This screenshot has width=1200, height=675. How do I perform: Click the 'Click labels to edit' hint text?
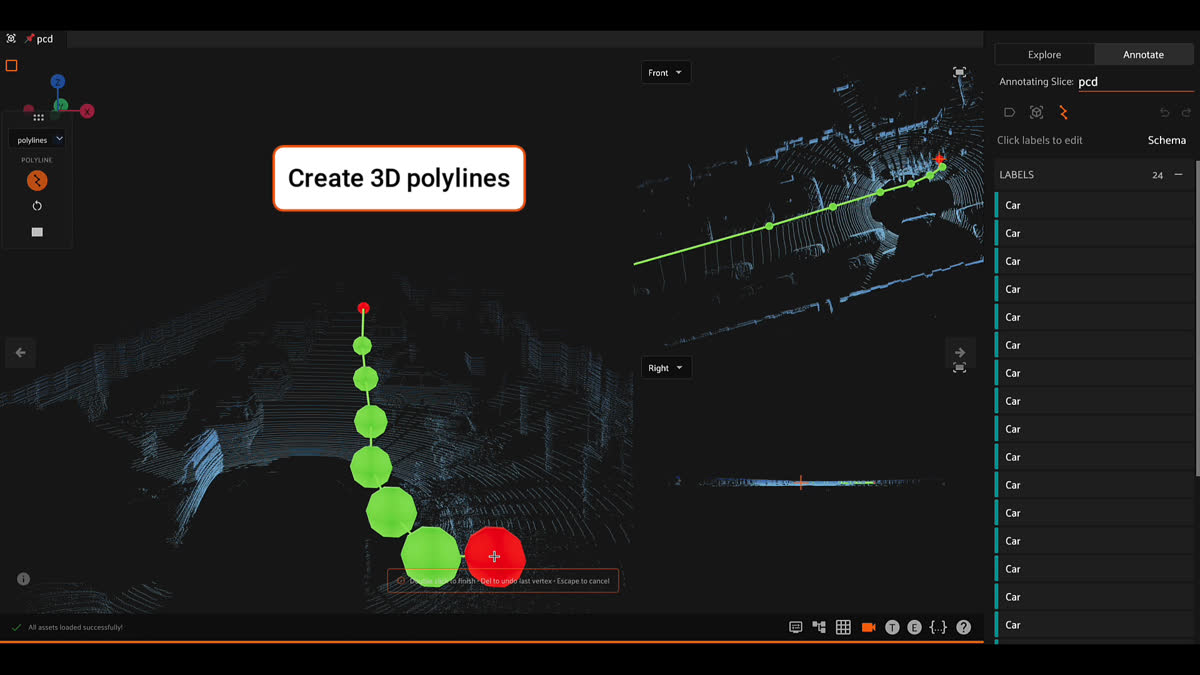tap(1040, 140)
